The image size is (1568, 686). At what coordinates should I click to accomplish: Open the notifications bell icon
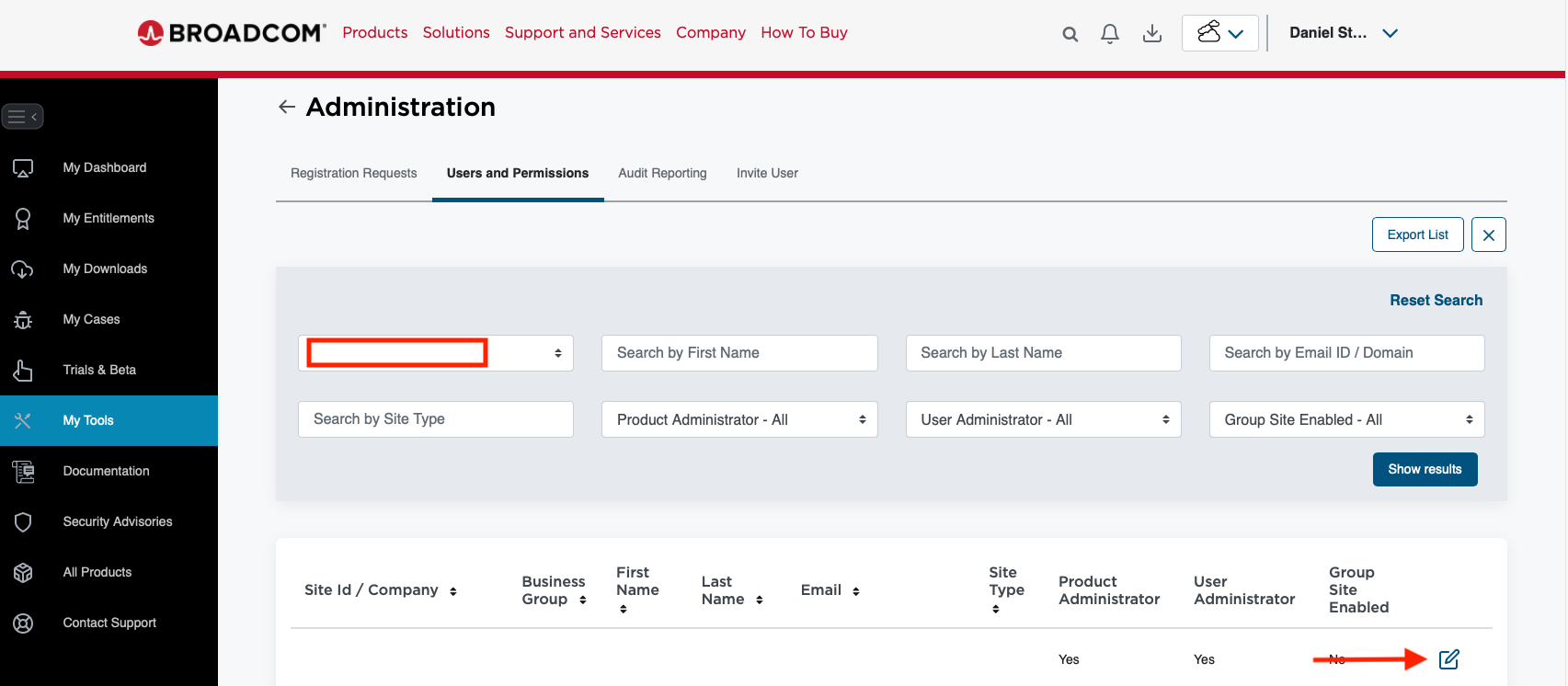click(1110, 34)
